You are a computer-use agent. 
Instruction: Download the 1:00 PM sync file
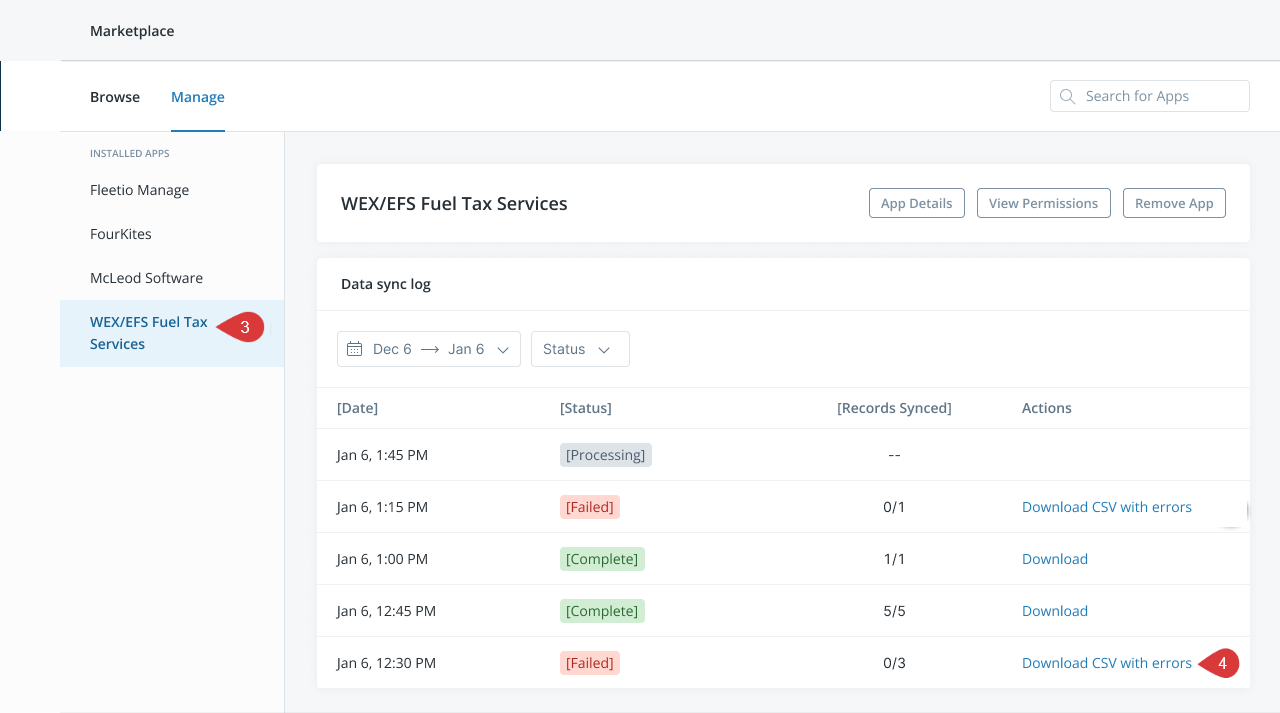pyautogui.click(x=1055, y=559)
